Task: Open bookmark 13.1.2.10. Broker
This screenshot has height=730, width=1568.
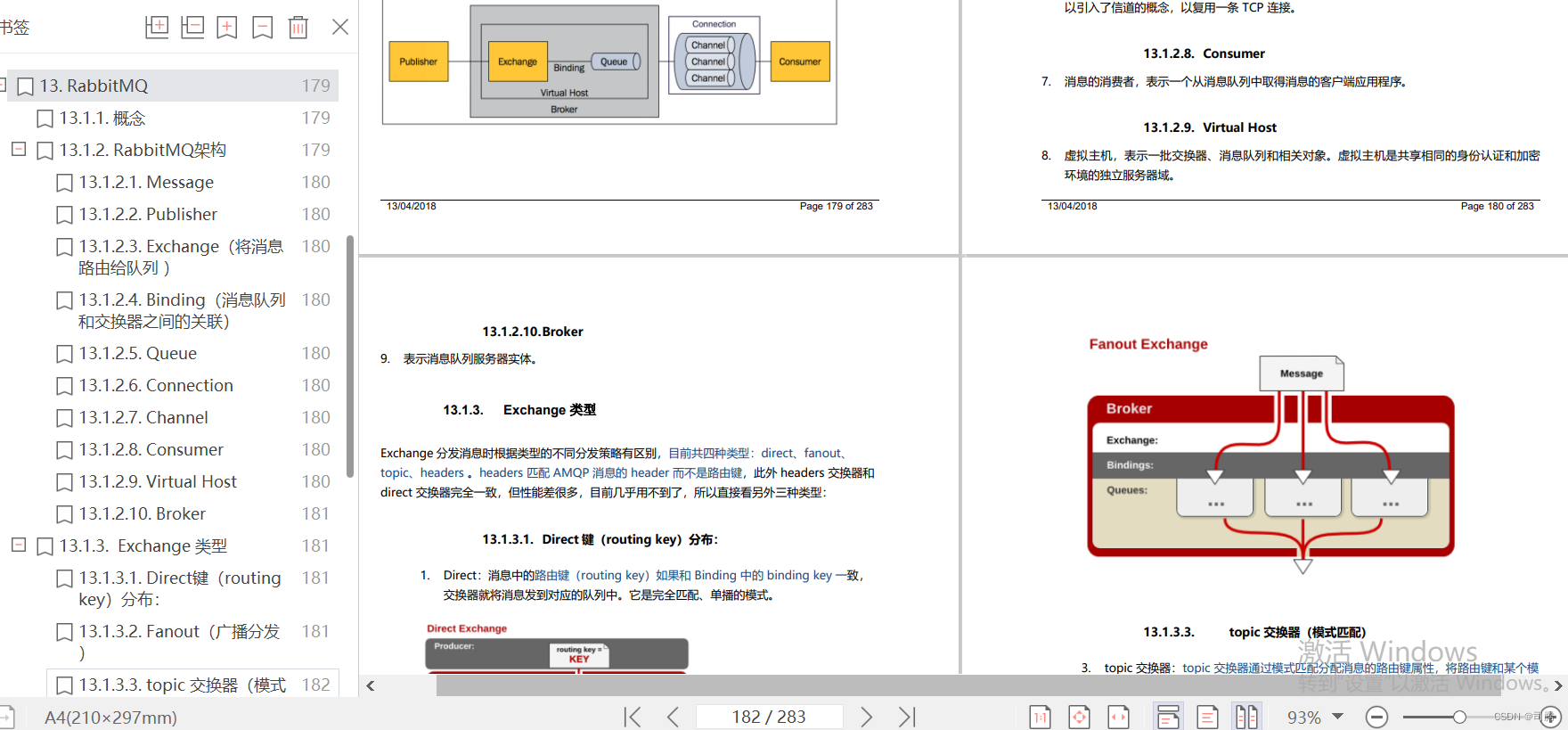Action: 142,513
